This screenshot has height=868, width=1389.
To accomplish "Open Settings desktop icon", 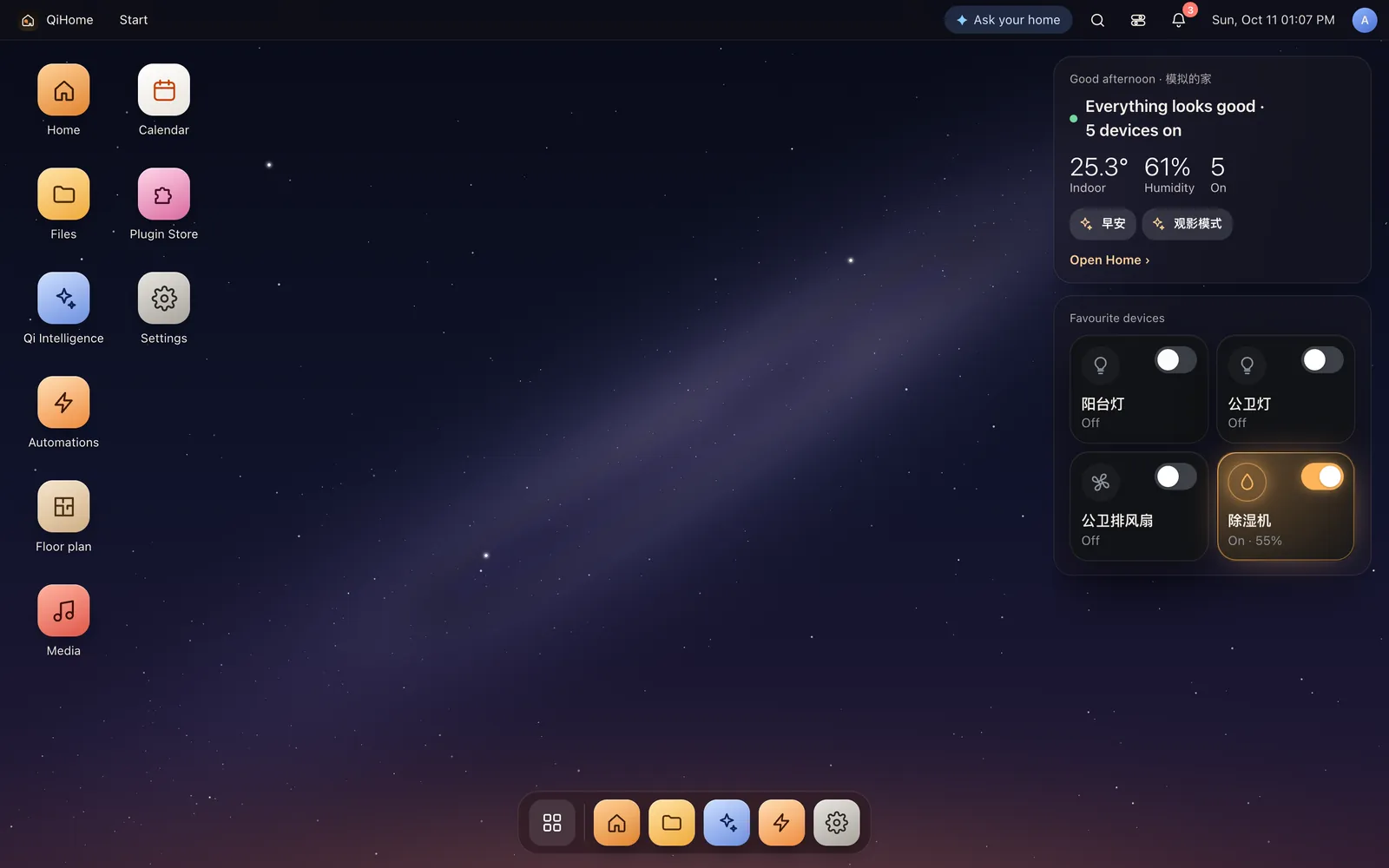I will pyautogui.click(x=163, y=299).
